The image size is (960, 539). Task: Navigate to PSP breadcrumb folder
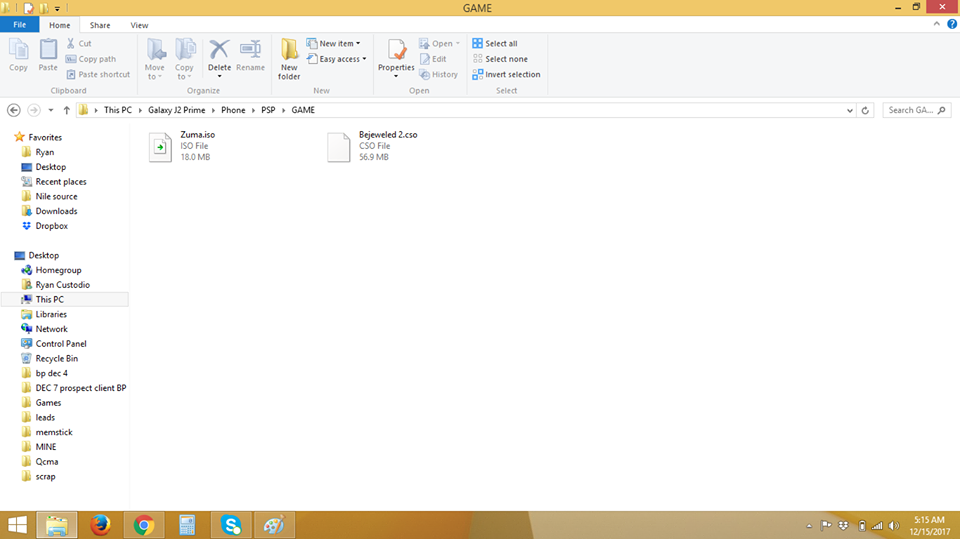[268, 110]
